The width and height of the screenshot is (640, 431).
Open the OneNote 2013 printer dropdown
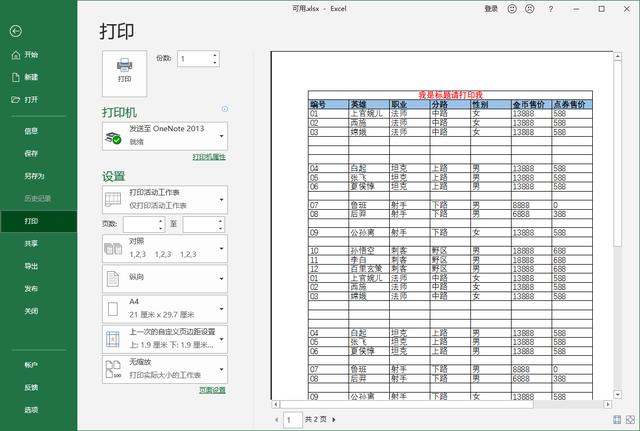coord(165,136)
